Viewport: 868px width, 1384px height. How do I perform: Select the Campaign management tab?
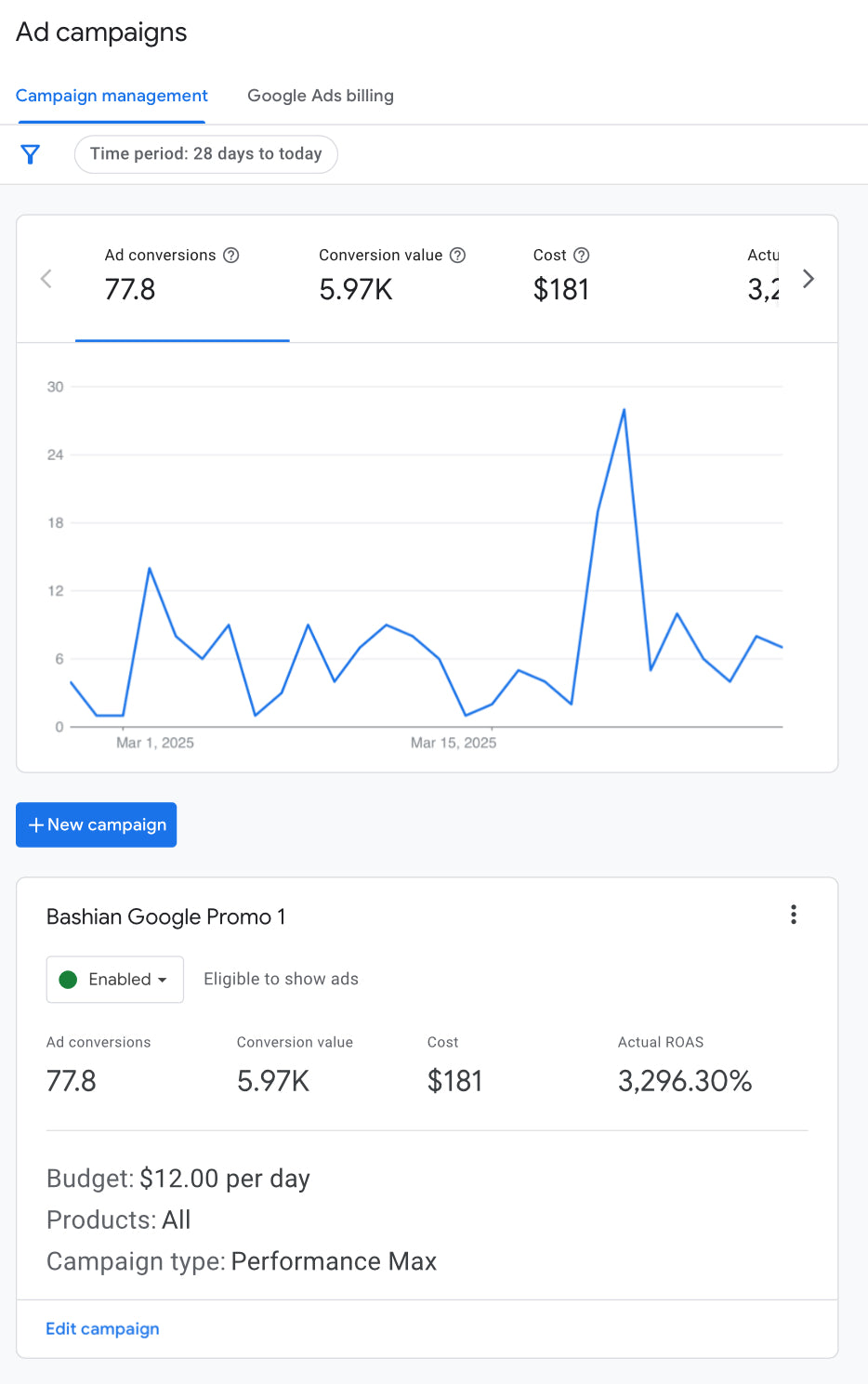[x=112, y=96]
